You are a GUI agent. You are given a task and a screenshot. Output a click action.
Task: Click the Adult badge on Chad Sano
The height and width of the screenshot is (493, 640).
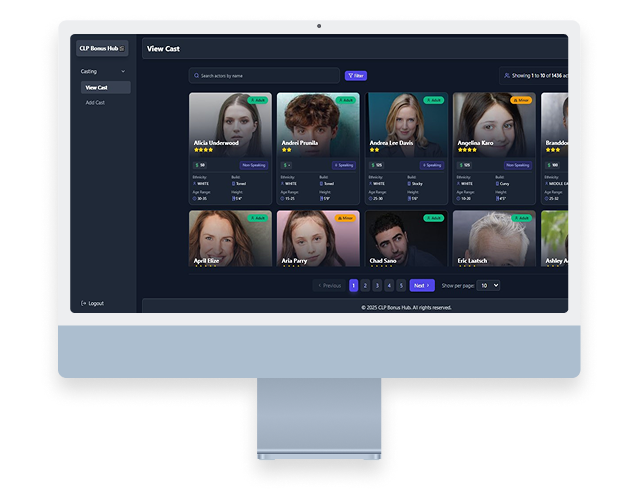click(x=434, y=217)
